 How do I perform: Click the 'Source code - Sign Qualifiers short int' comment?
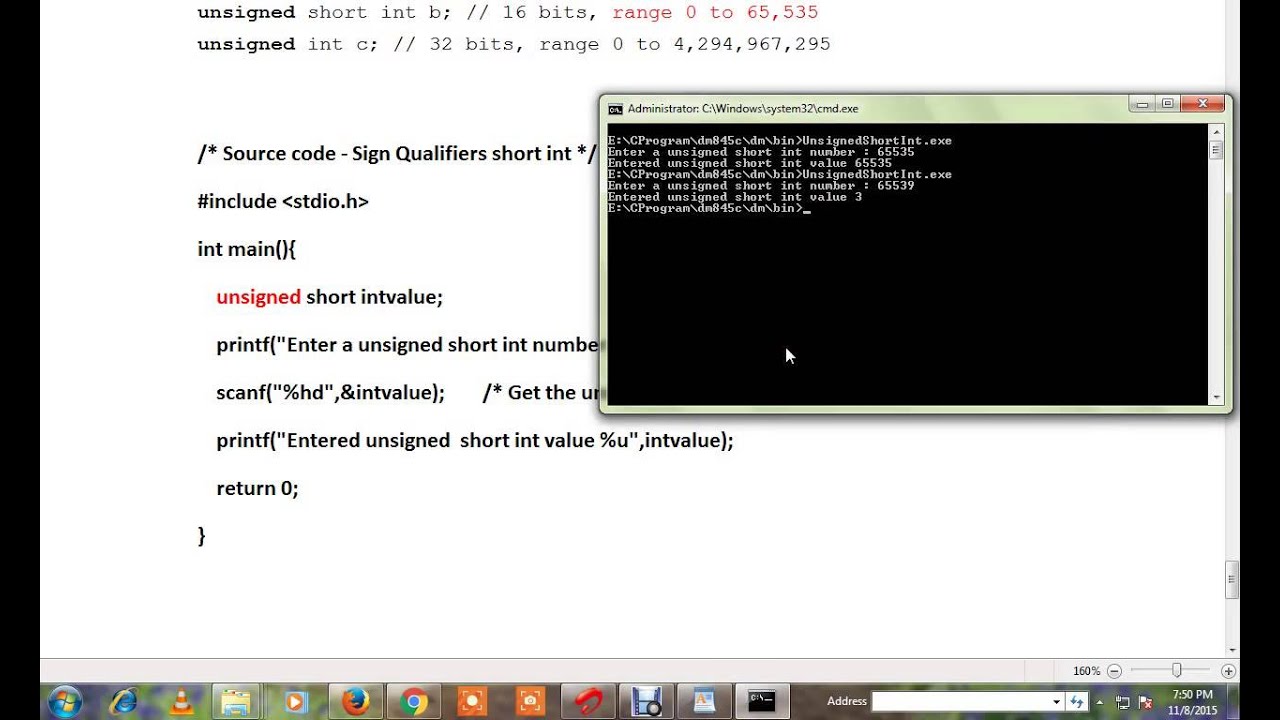(x=397, y=154)
